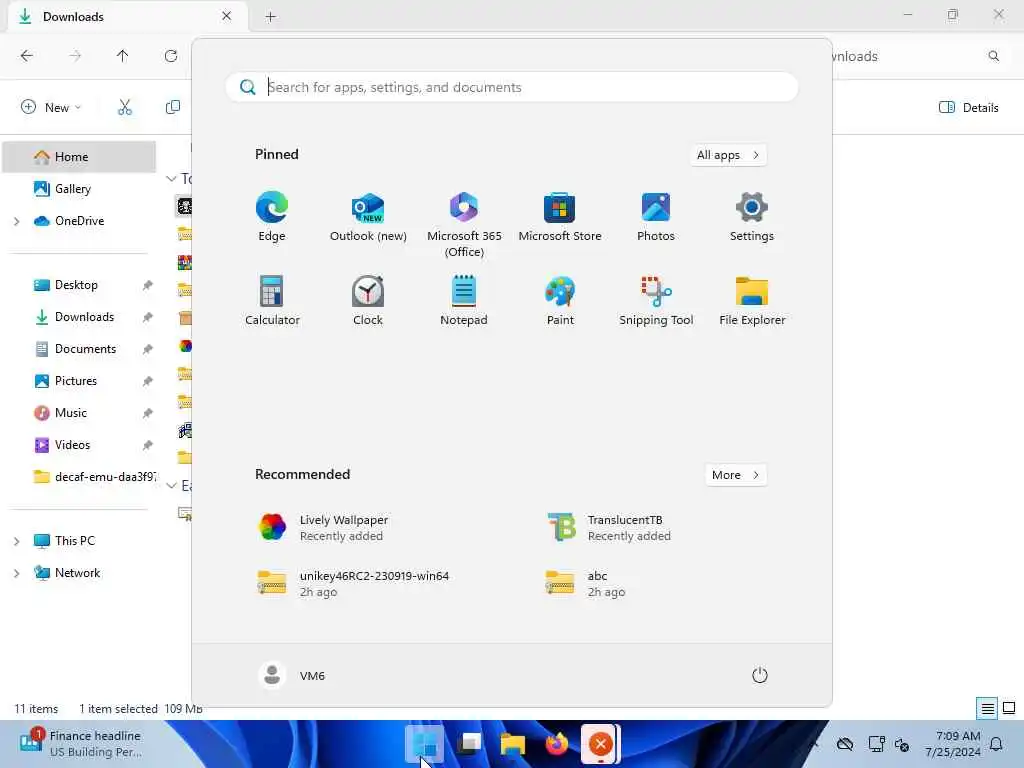Switch Explorer to large icons view
The image size is (1024, 768).
pos(1009,708)
